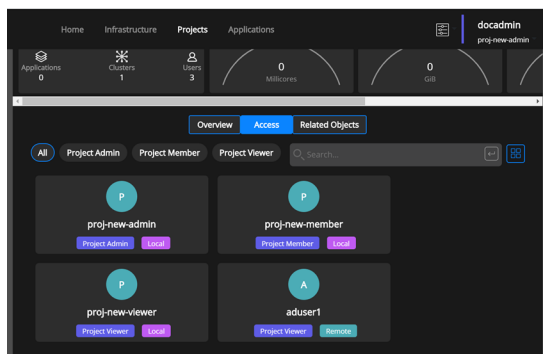Open the docadmin user menu
This screenshot has width=551, height=362.
pos(503,31)
